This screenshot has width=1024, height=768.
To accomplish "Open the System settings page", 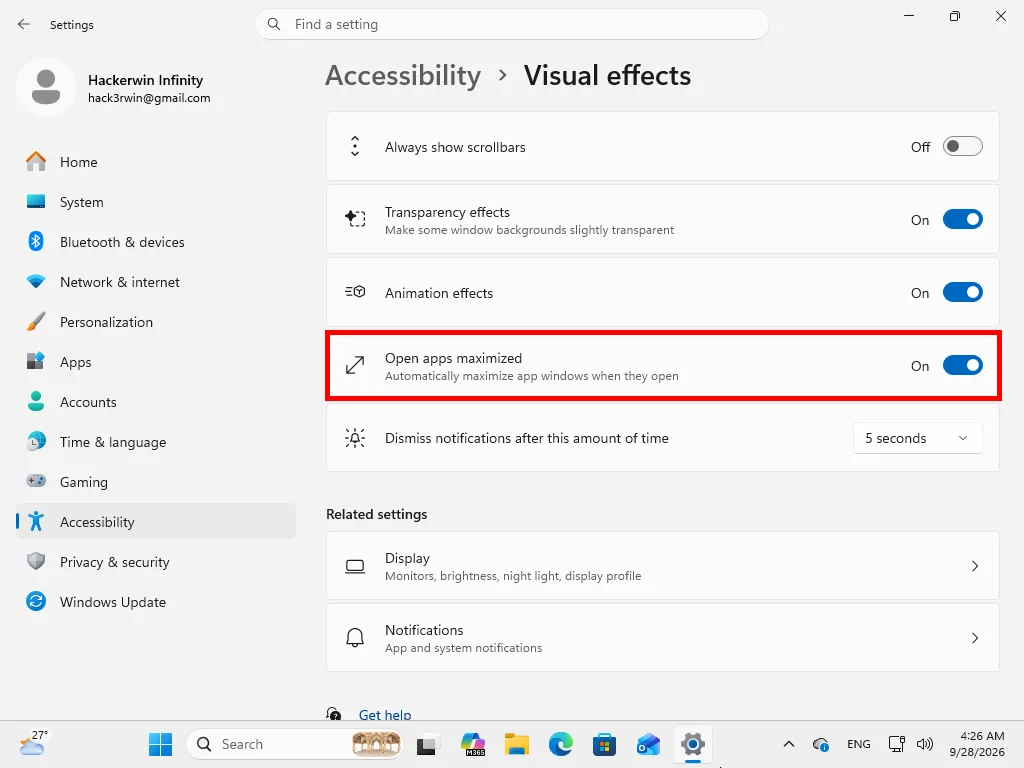I will click(x=155, y=202).
